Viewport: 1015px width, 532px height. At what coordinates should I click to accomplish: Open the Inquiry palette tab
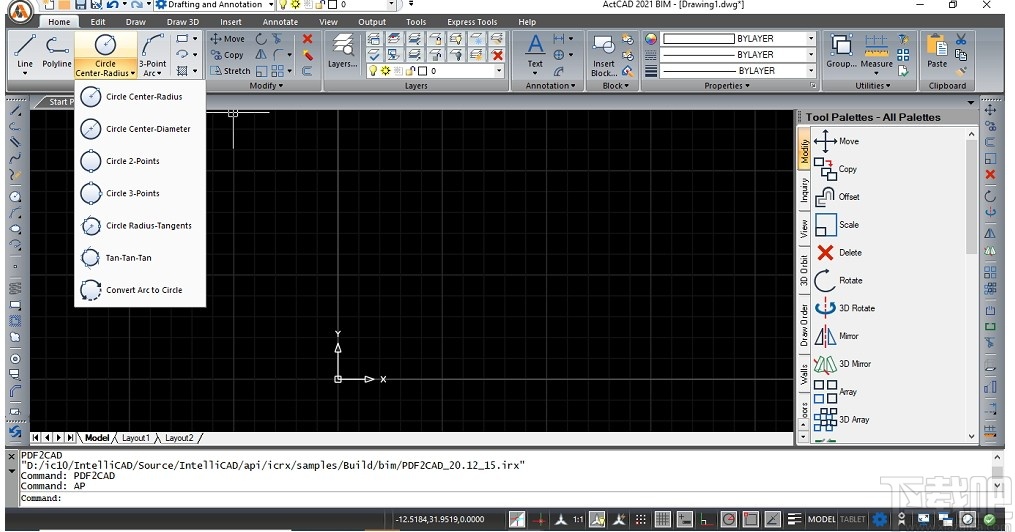point(804,190)
